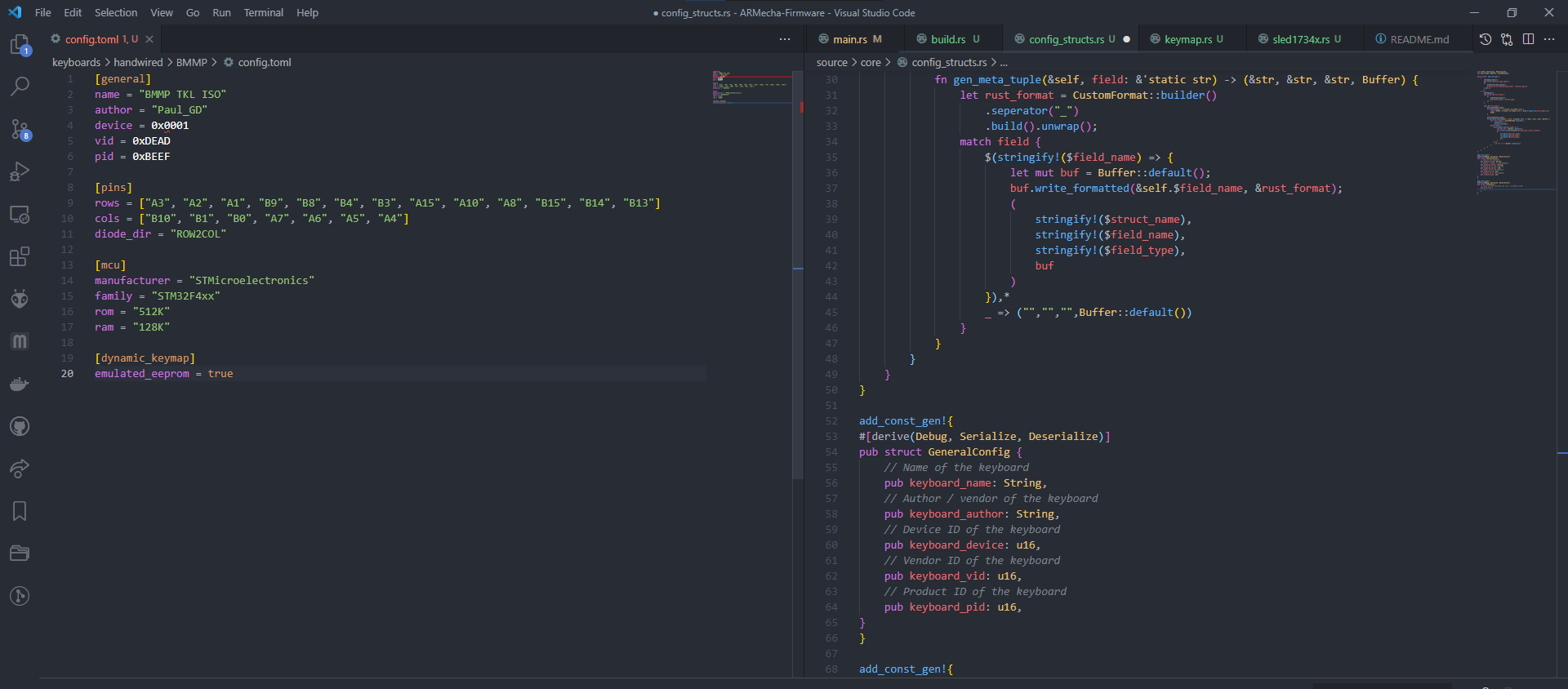The height and width of the screenshot is (689, 1568).
Task: Open the PlatformIO alien head icon
Action: click(20, 299)
